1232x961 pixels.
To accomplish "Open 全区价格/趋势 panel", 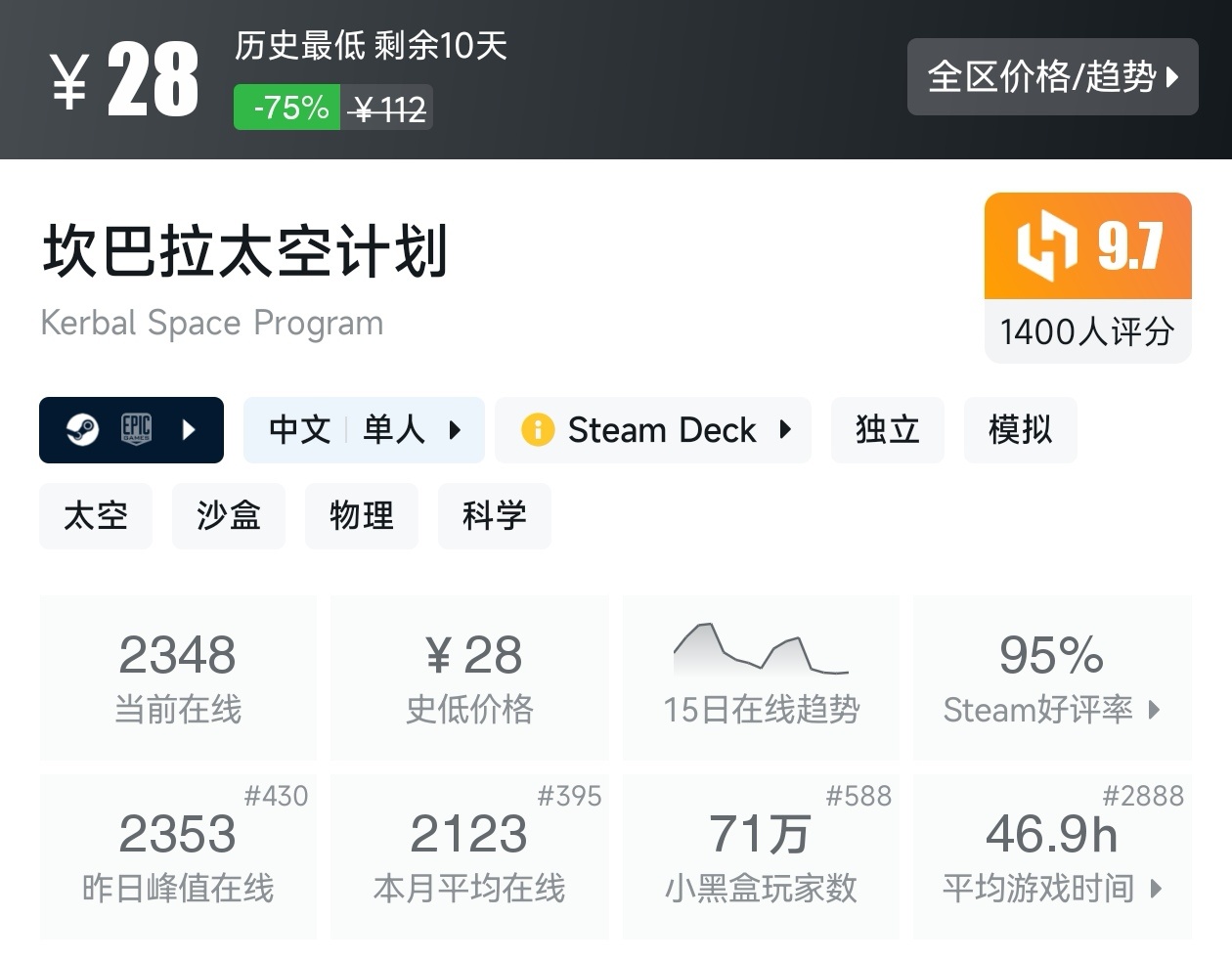I will point(1052,77).
